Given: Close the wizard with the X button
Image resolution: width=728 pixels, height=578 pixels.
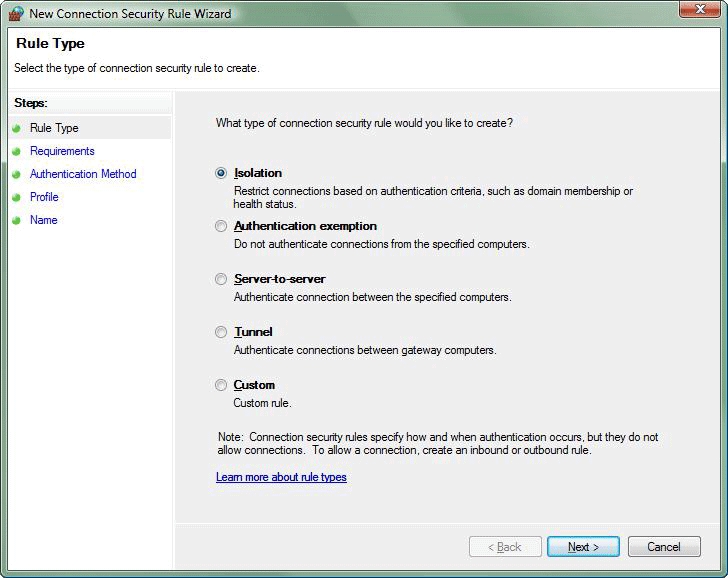Looking at the screenshot, I should (701, 9).
